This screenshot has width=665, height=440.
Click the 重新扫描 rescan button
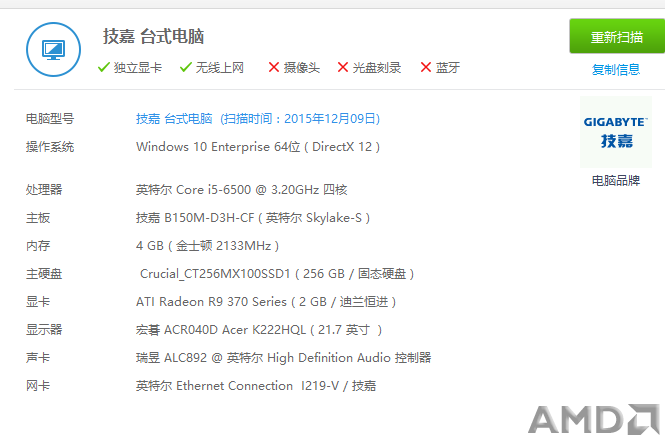click(x=617, y=36)
